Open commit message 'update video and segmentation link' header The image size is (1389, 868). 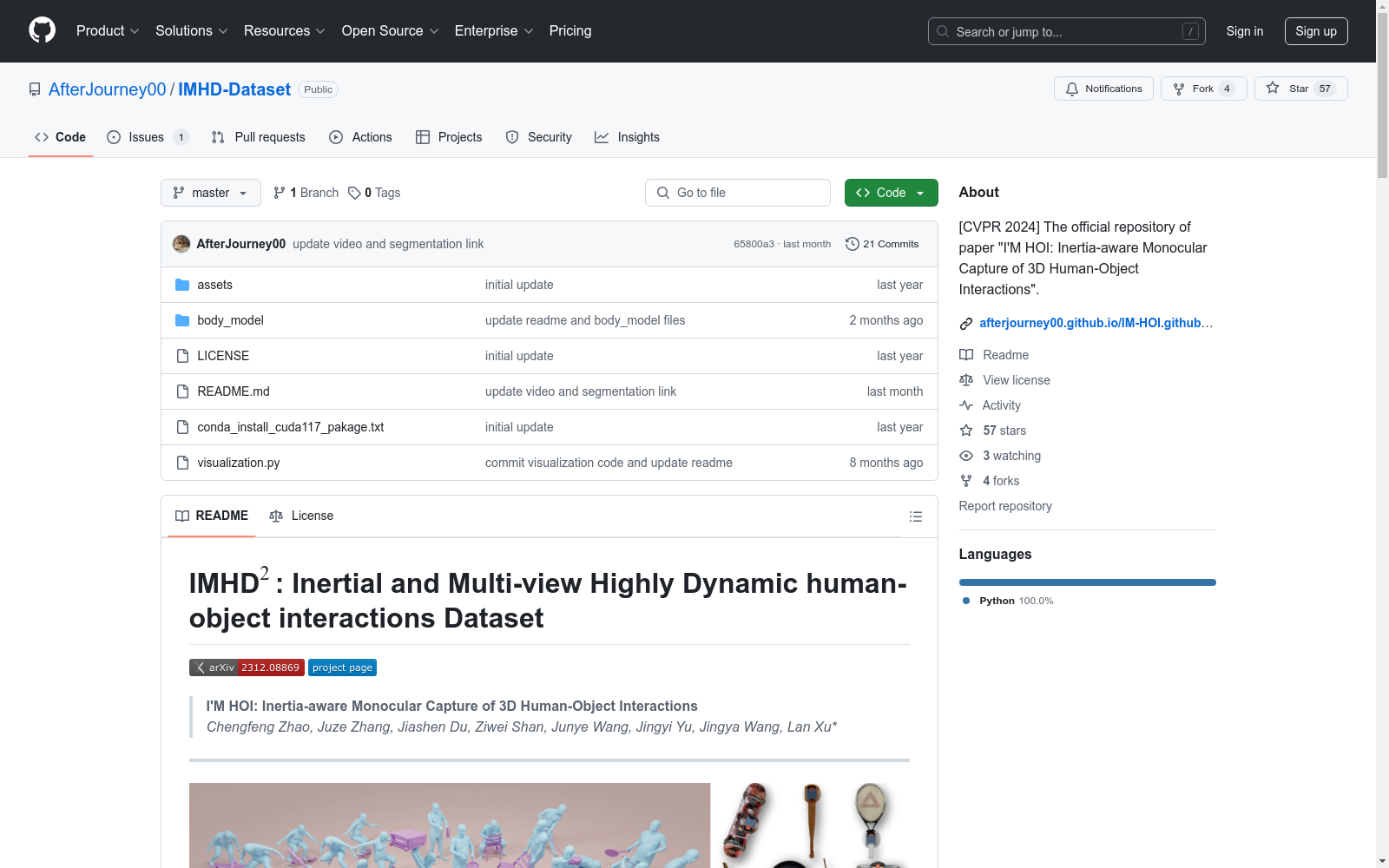(x=388, y=244)
